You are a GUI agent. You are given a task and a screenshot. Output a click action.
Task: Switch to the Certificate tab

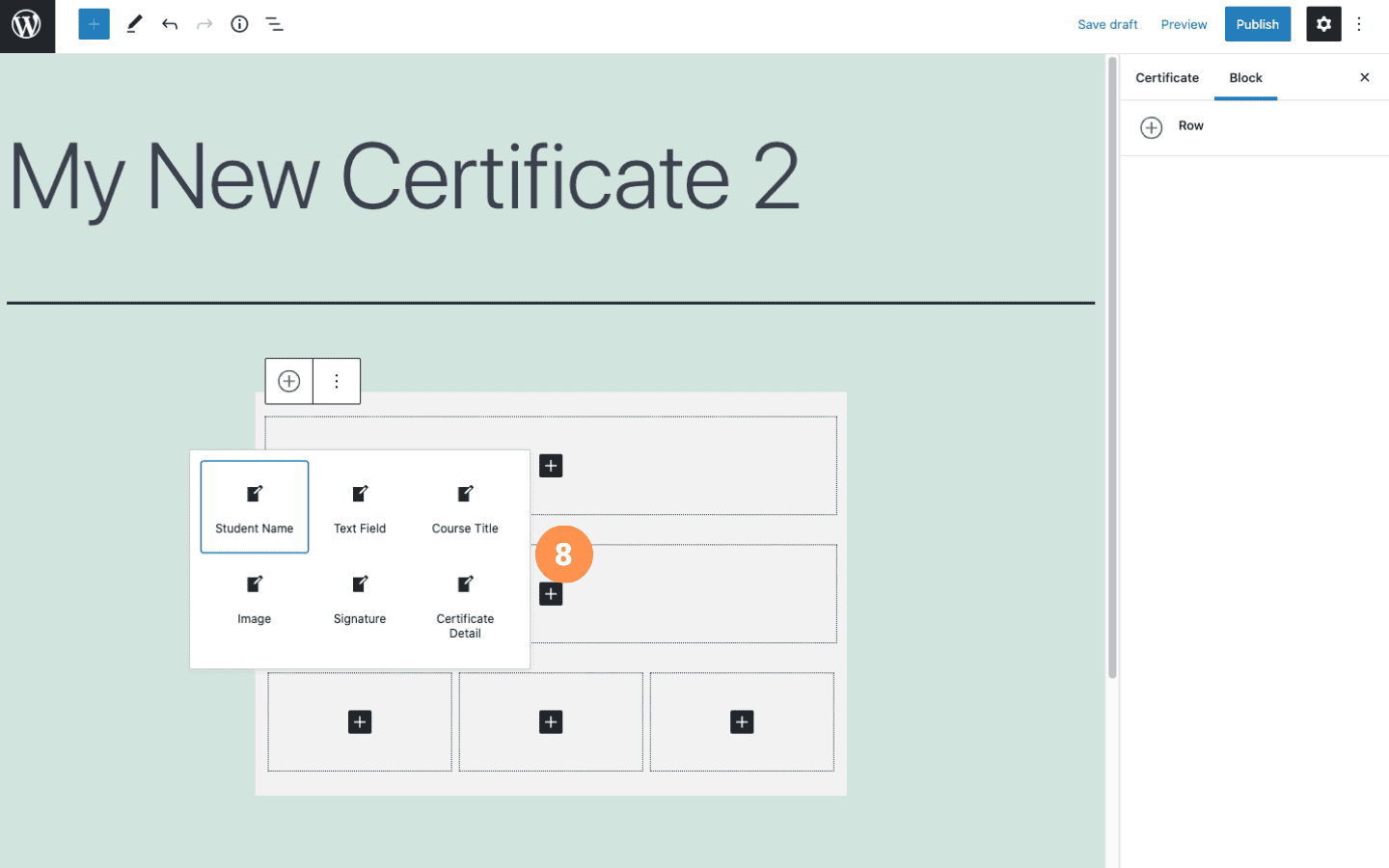[x=1167, y=78]
